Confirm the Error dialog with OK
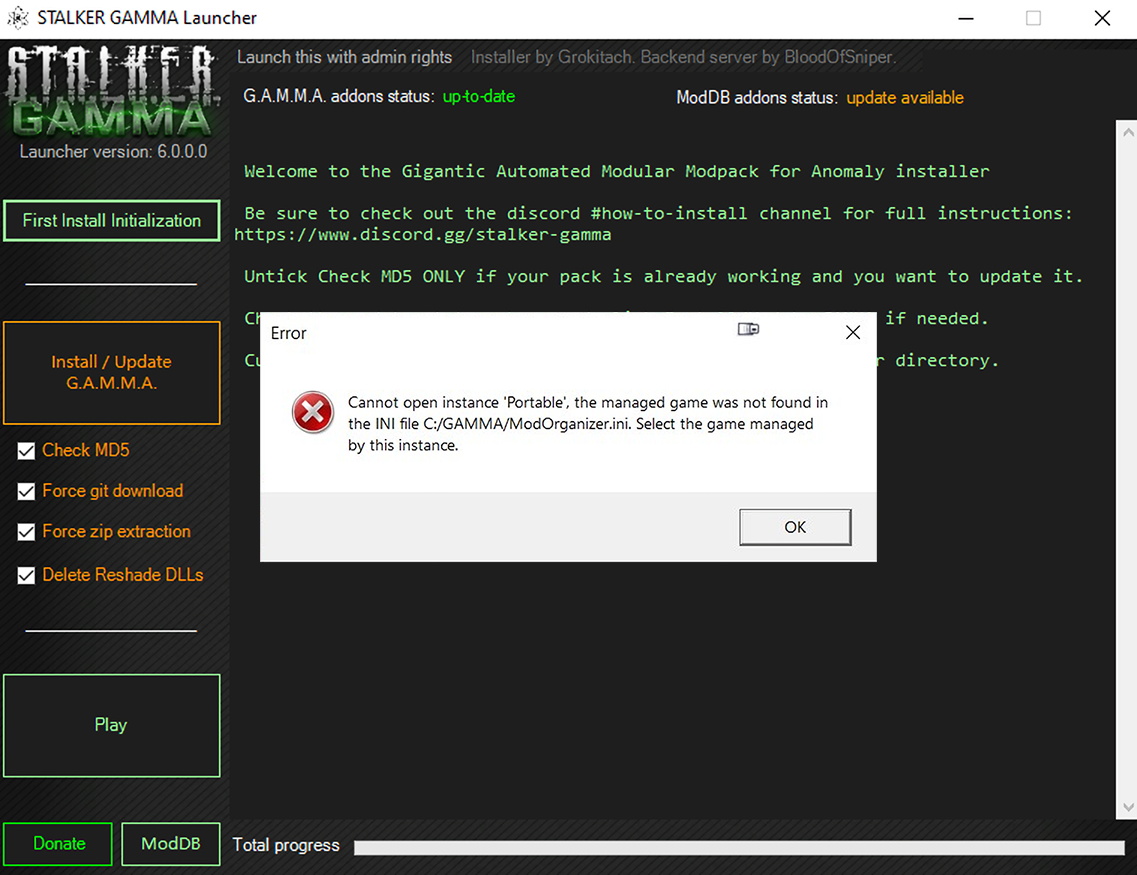 point(795,527)
